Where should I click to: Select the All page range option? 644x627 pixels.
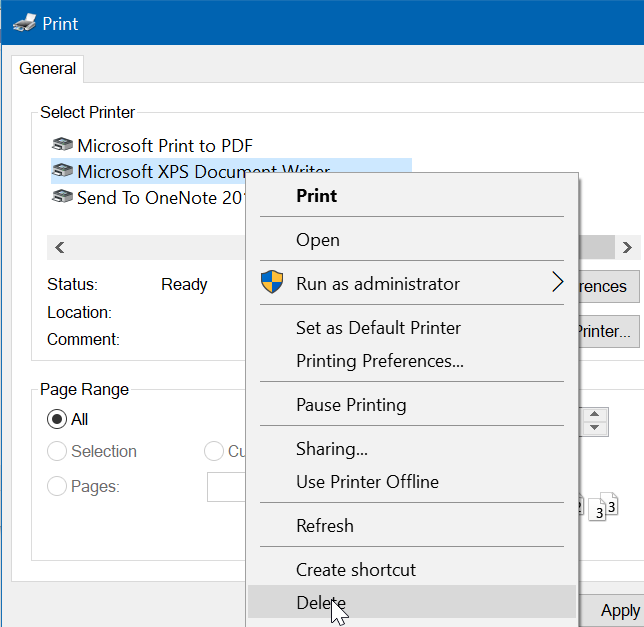pos(58,419)
